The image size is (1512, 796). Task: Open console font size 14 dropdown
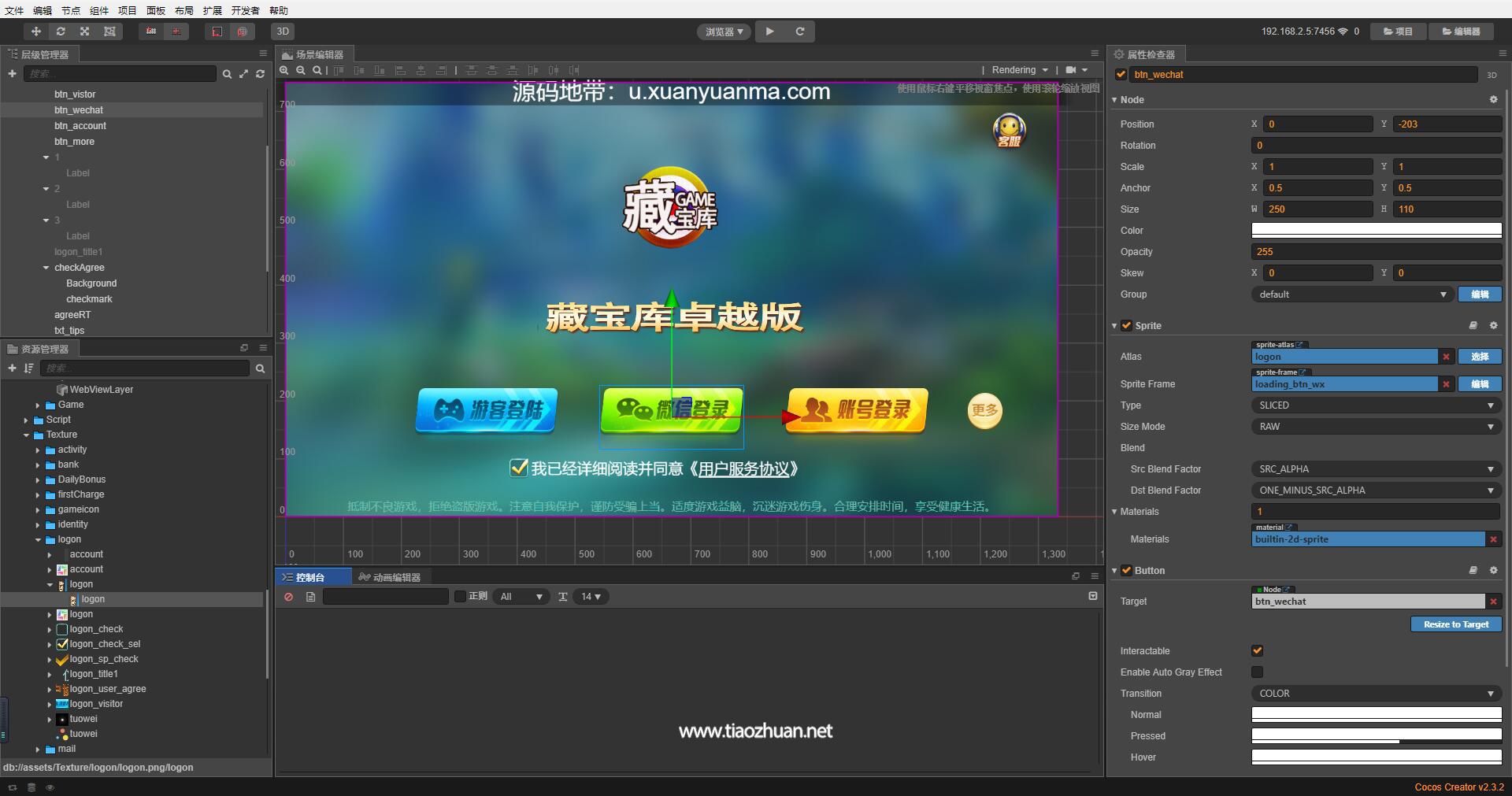tap(591, 597)
